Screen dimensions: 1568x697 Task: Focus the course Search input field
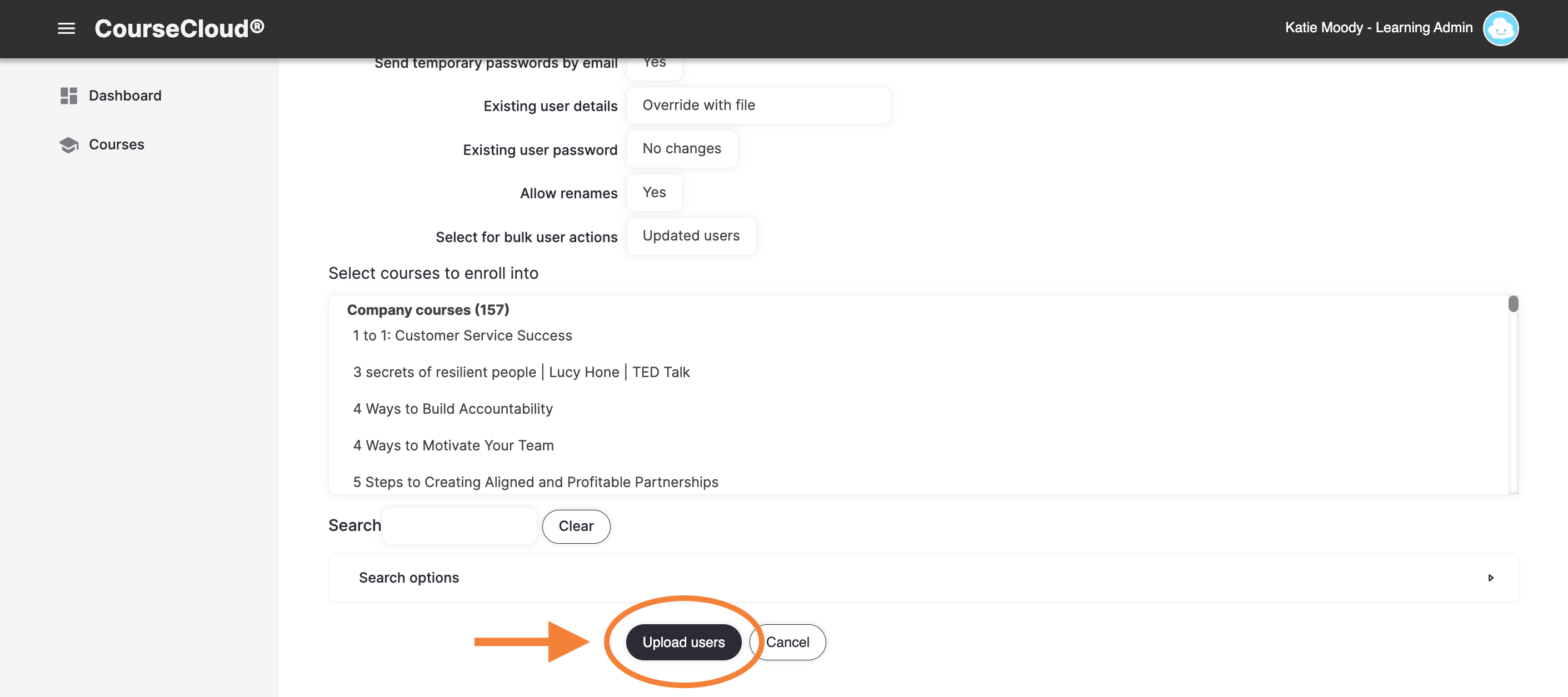coord(460,526)
